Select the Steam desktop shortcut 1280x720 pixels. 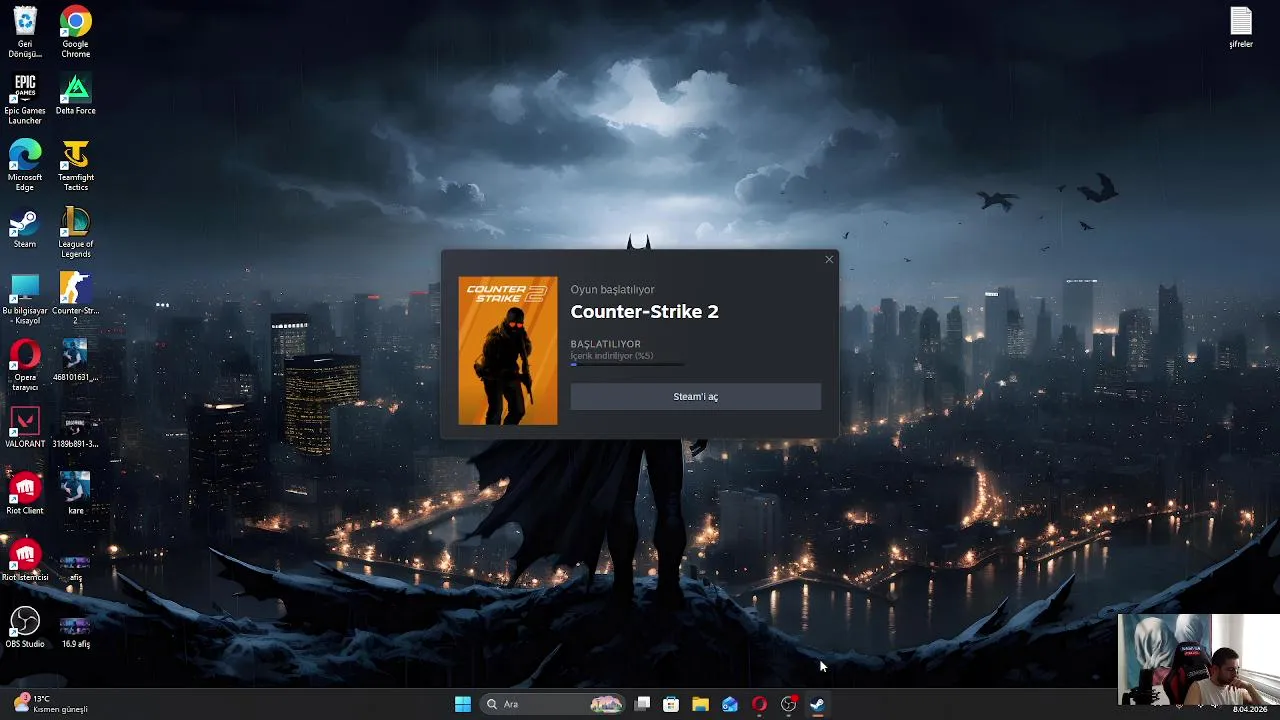[25, 227]
